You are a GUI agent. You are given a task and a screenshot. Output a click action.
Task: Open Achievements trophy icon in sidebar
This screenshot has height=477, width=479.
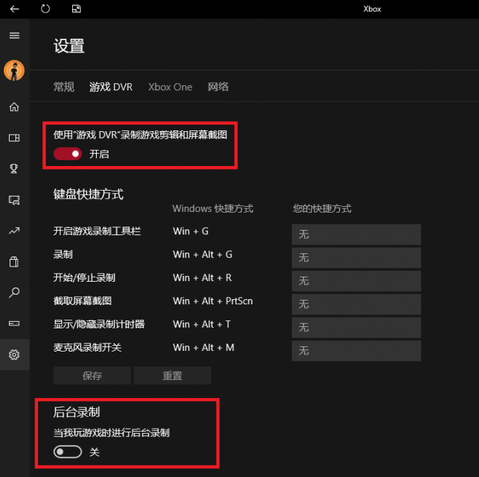(x=14, y=169)
